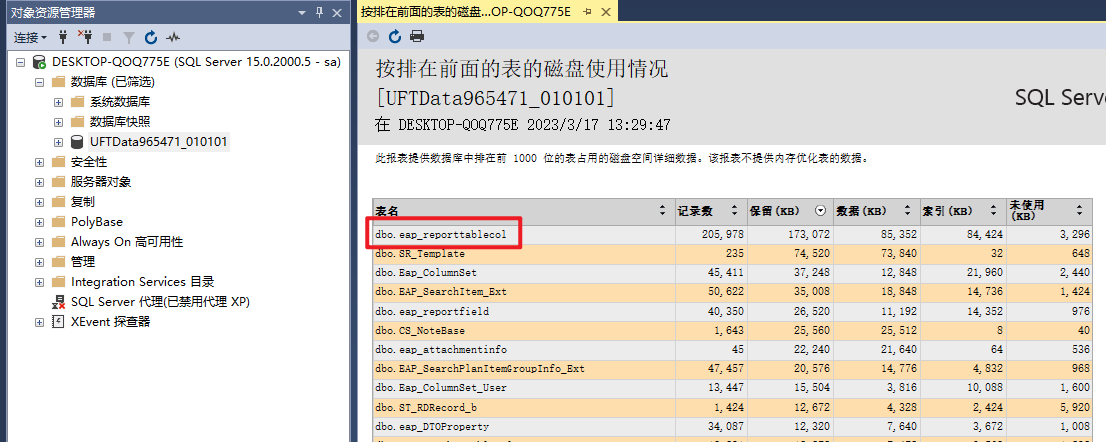The image size is (1106, 442).
Task: Click table name dbo.SR_Template
Action: click(x=420, y=254)
